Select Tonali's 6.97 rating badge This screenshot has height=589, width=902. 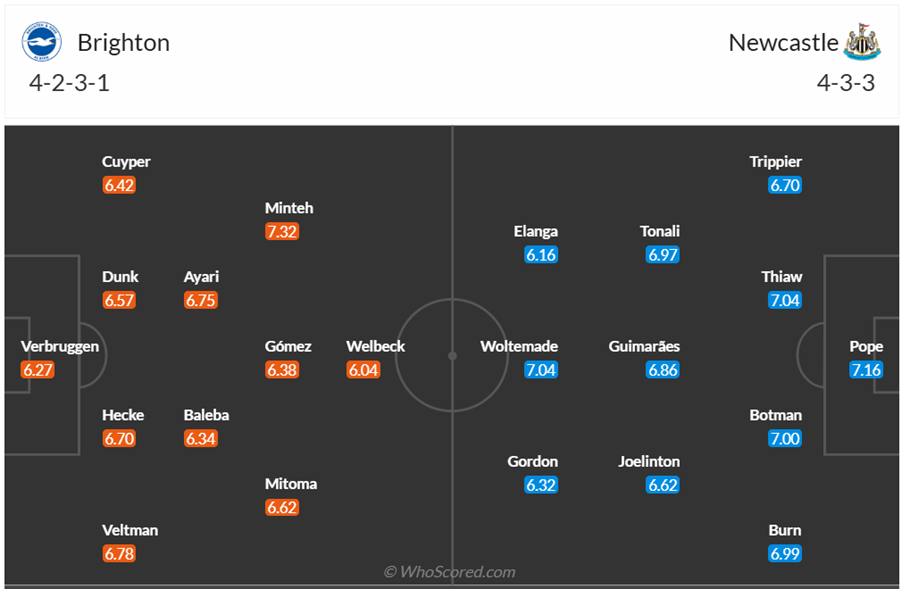[x=663, y=255]
